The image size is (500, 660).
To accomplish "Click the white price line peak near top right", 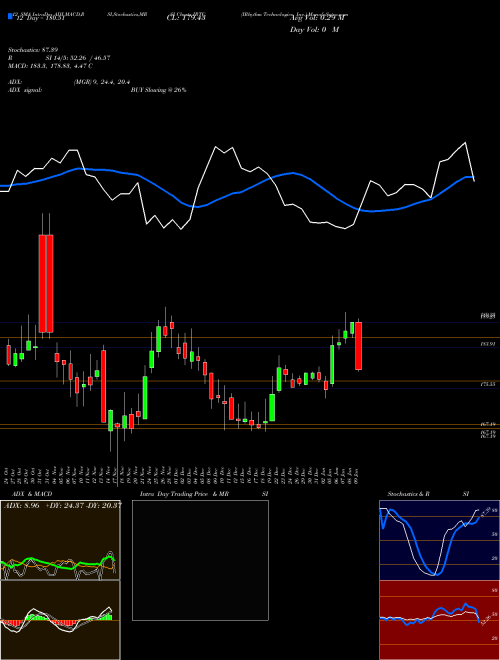I will (x=465, y=144).
